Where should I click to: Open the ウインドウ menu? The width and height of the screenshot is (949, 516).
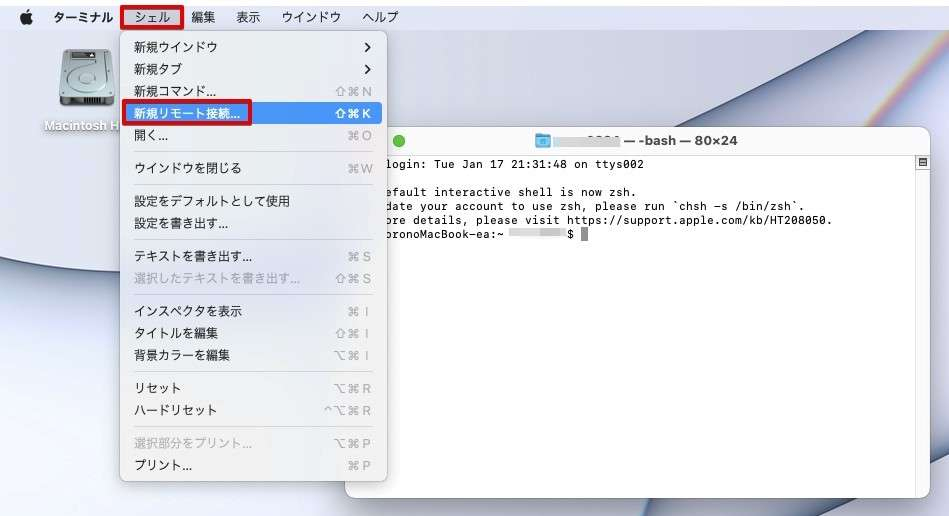click(311, 17)
